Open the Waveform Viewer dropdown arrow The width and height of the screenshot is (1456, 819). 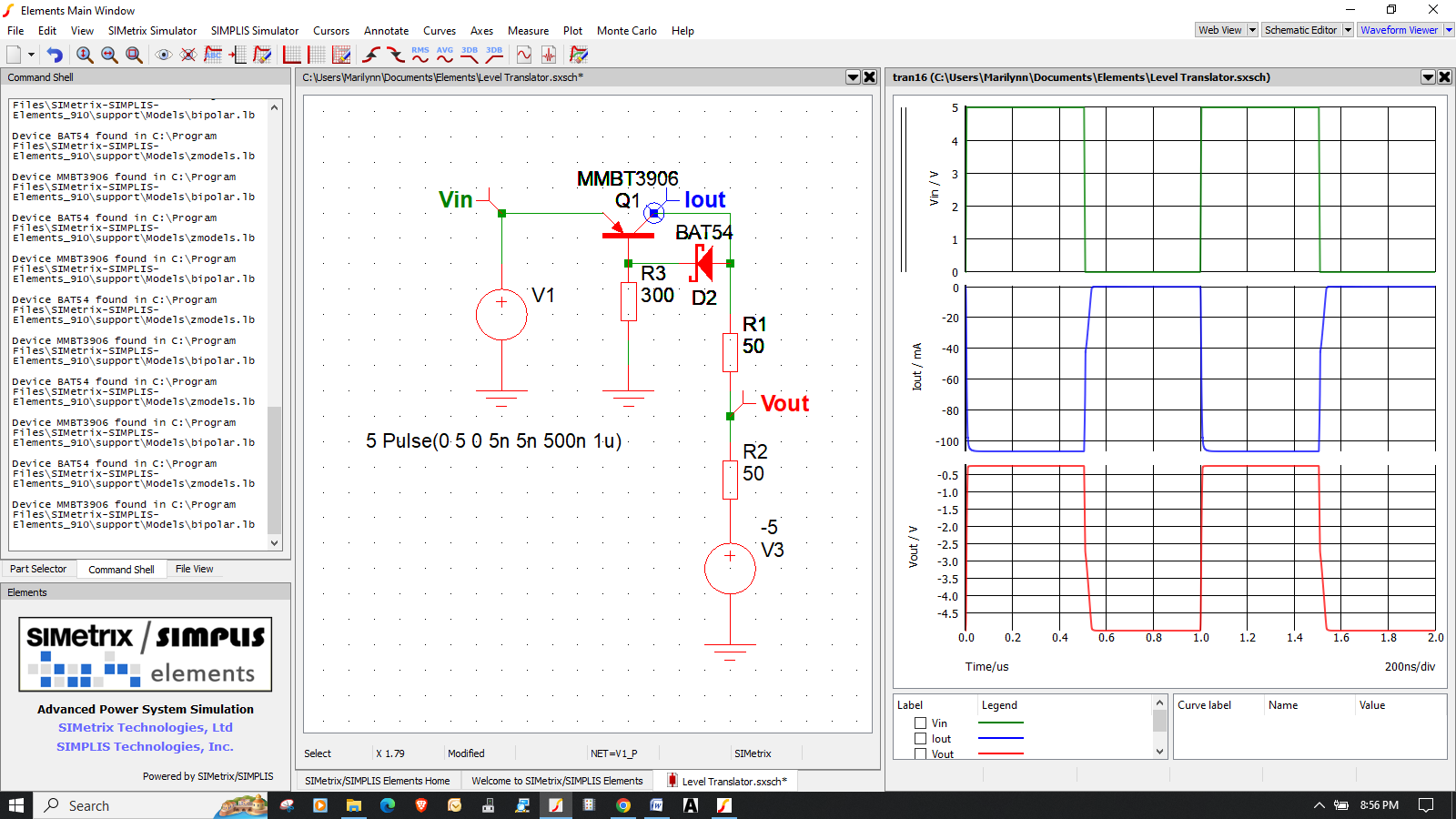(x=1449, y=30)
